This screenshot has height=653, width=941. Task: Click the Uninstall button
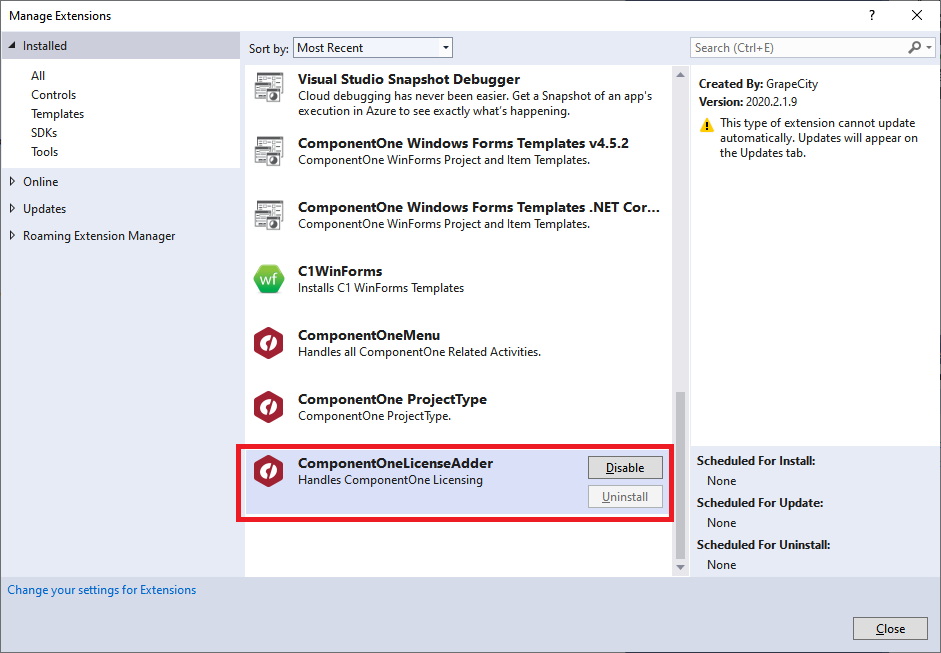(x=625, y=497)
